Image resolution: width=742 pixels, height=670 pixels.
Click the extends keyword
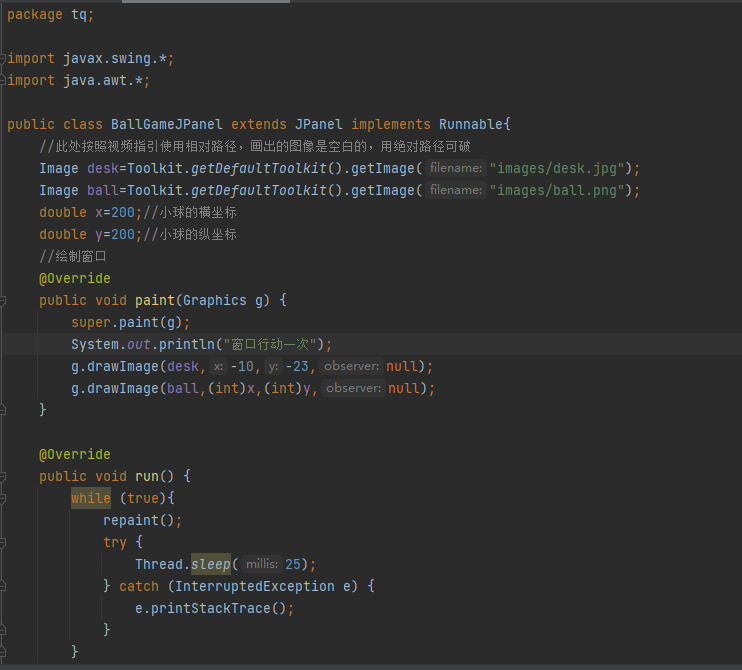tap(259, 124)
